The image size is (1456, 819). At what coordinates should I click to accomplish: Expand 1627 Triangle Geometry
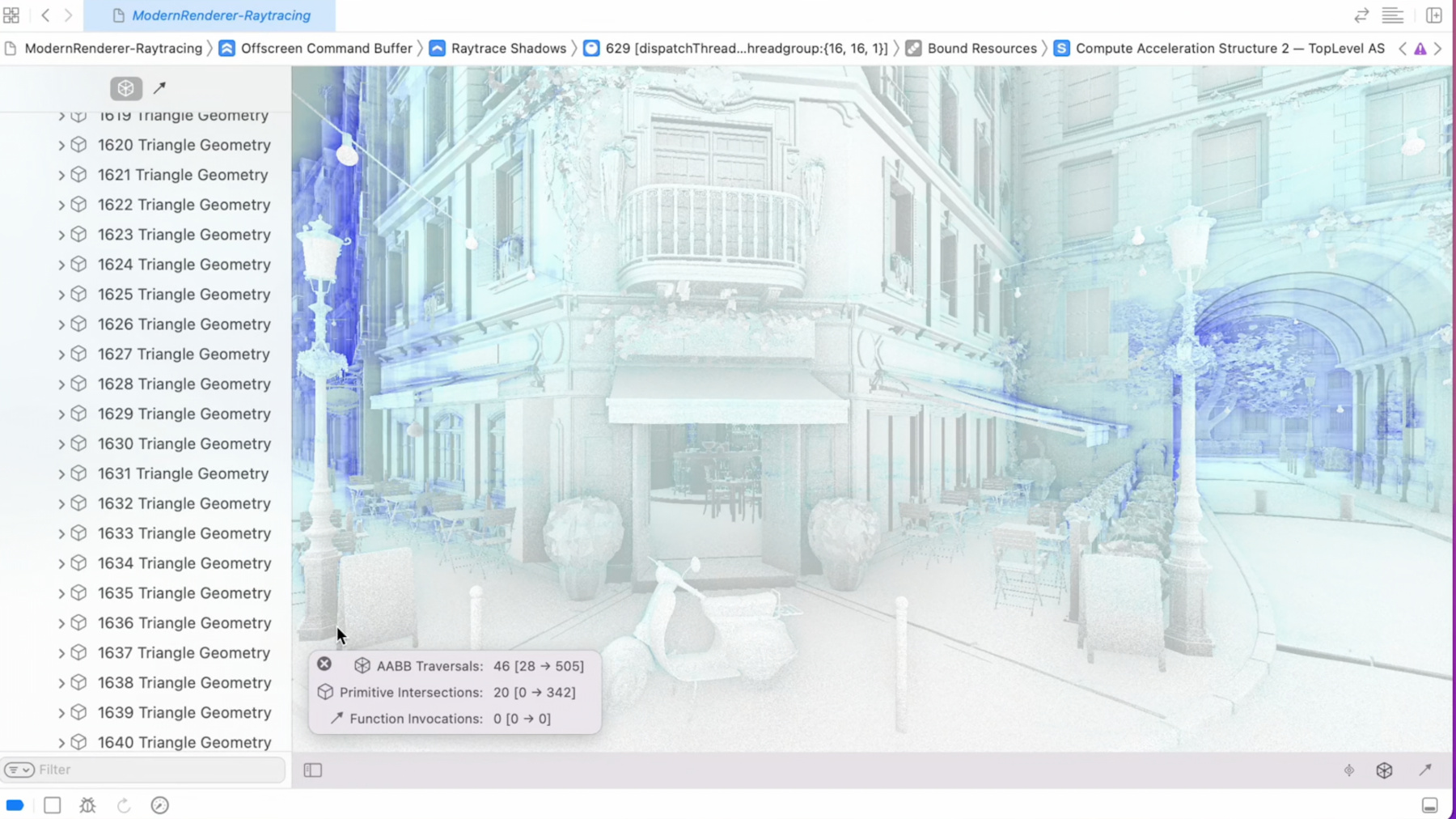click(x=61, y=355)
